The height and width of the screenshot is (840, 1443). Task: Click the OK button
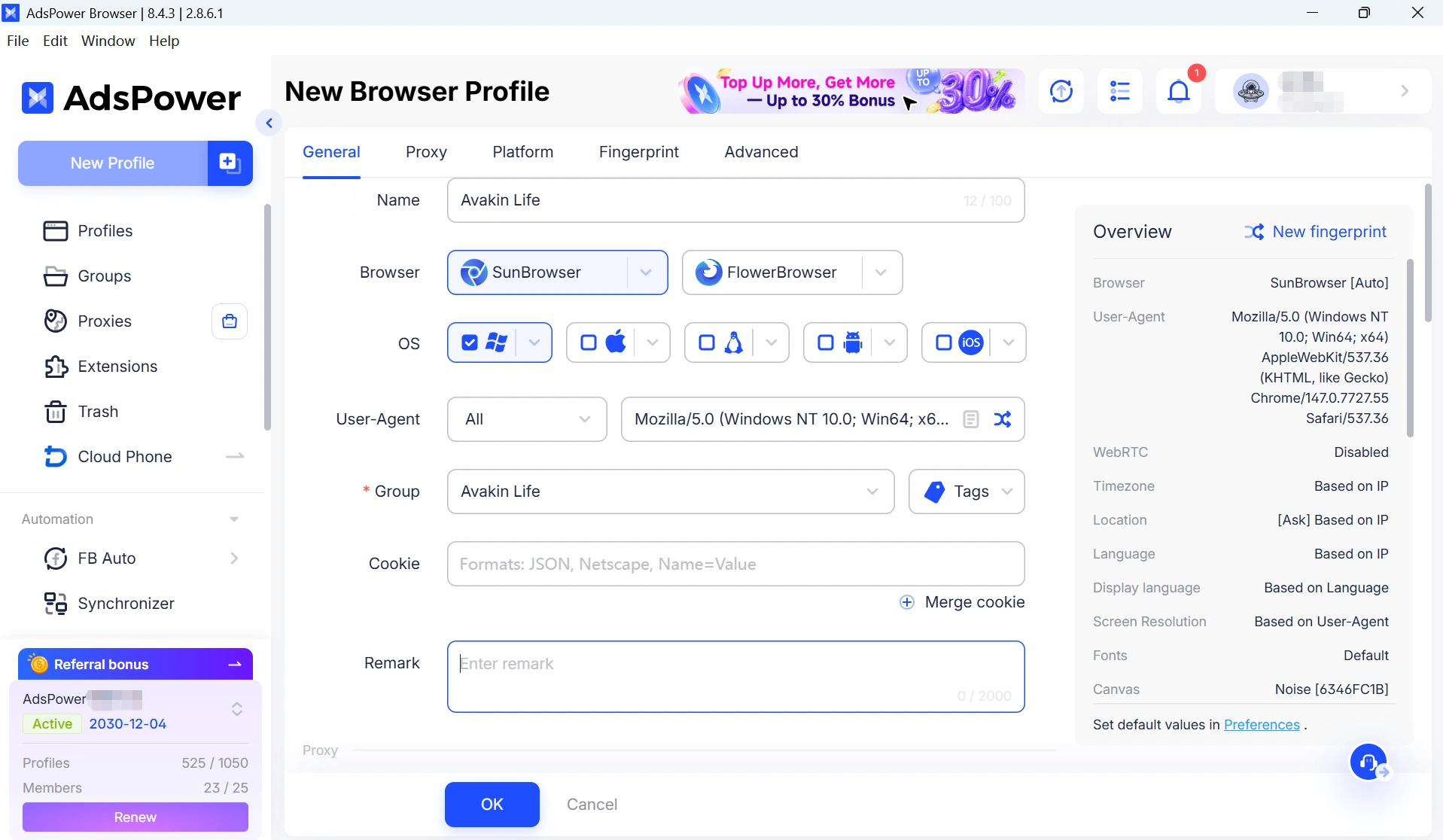(492, 805)
